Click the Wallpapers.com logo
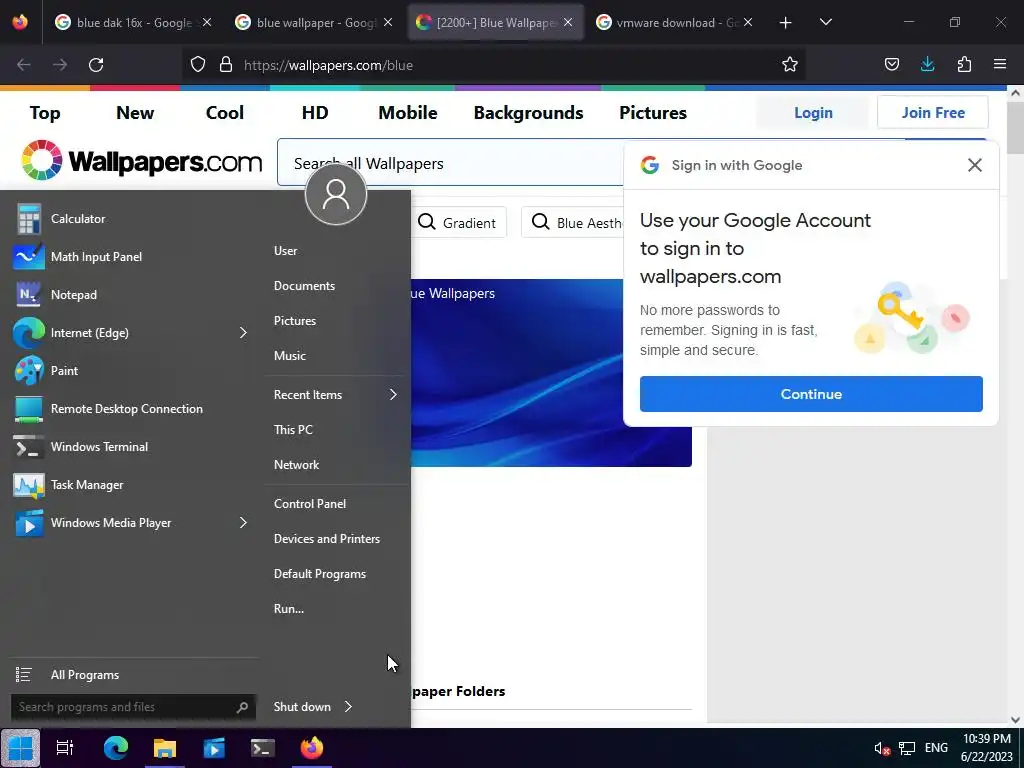 point(142,160)
